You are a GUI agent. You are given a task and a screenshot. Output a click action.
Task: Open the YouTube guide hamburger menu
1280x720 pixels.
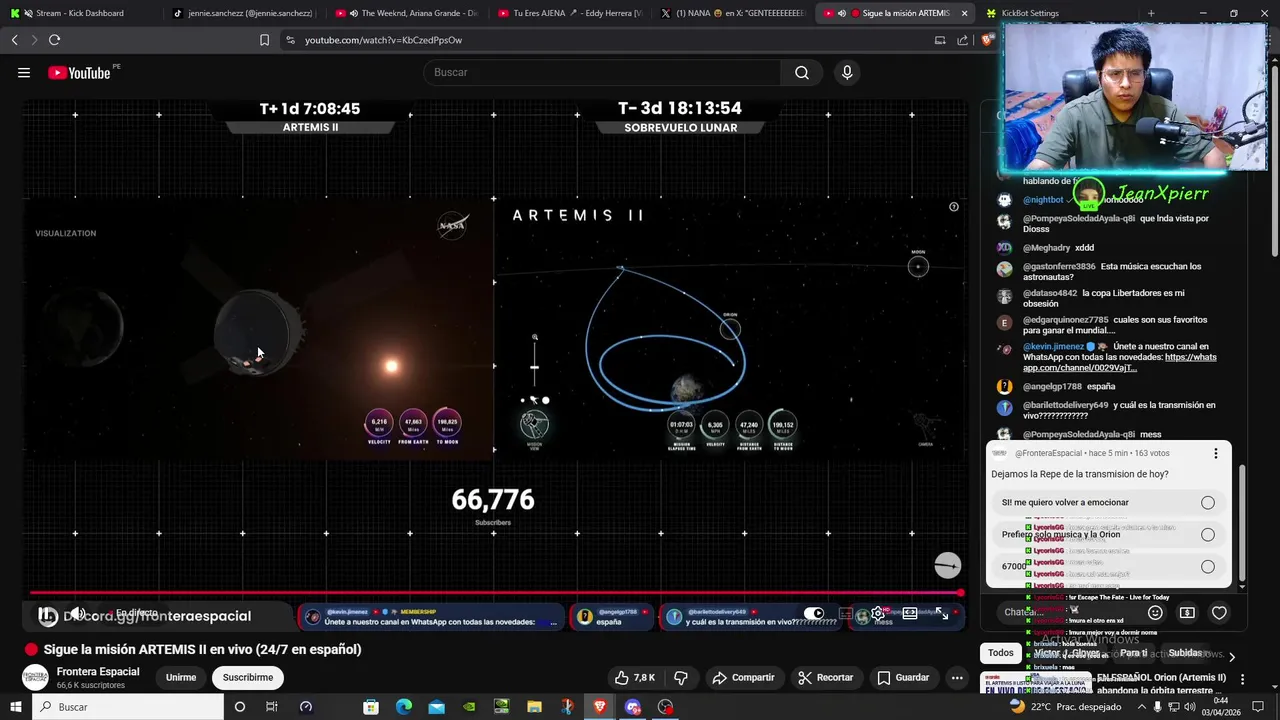tap(24, 72)
